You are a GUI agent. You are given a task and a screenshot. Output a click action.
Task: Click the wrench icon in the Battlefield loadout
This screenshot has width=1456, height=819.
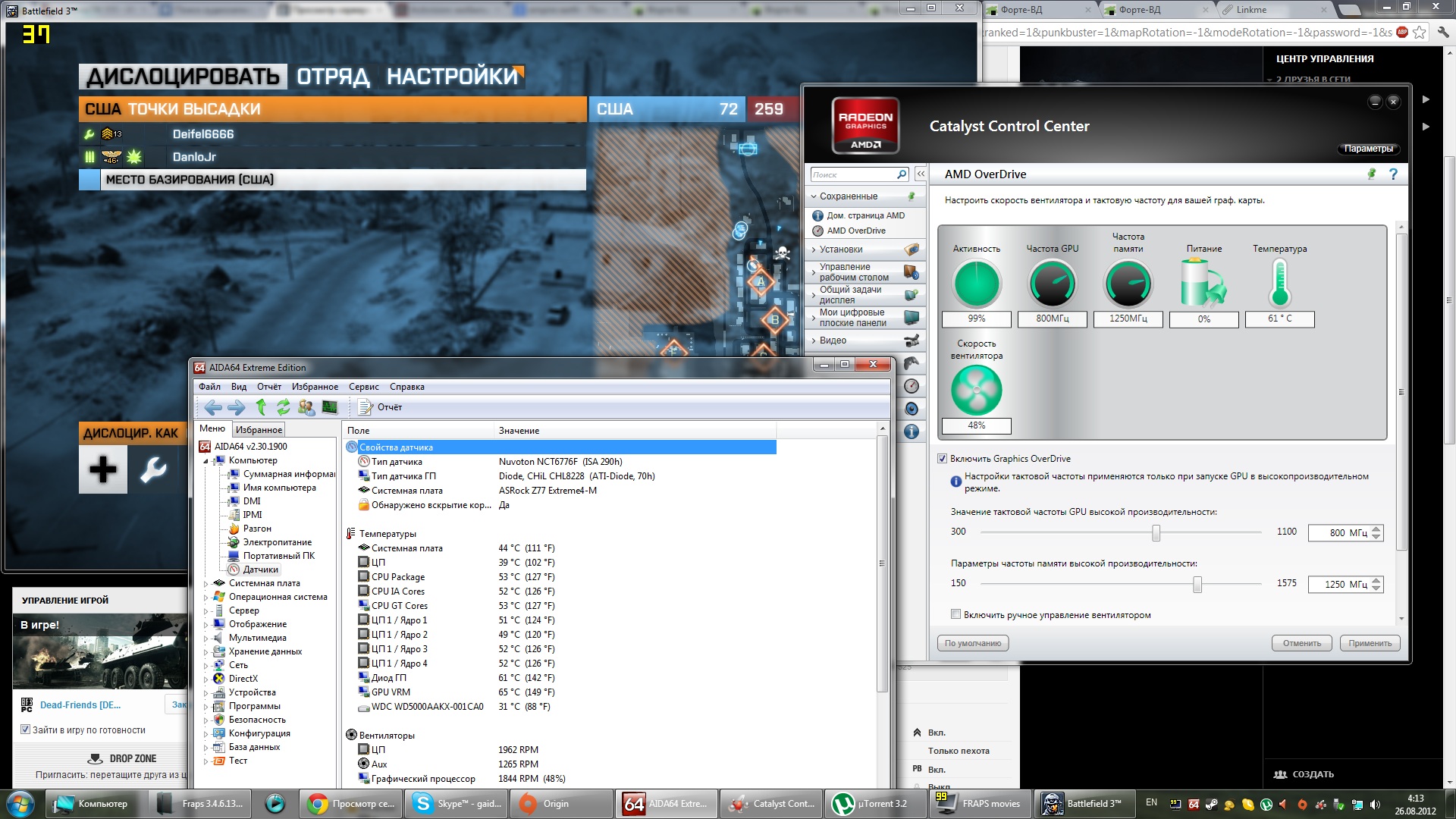coord(153,469)
